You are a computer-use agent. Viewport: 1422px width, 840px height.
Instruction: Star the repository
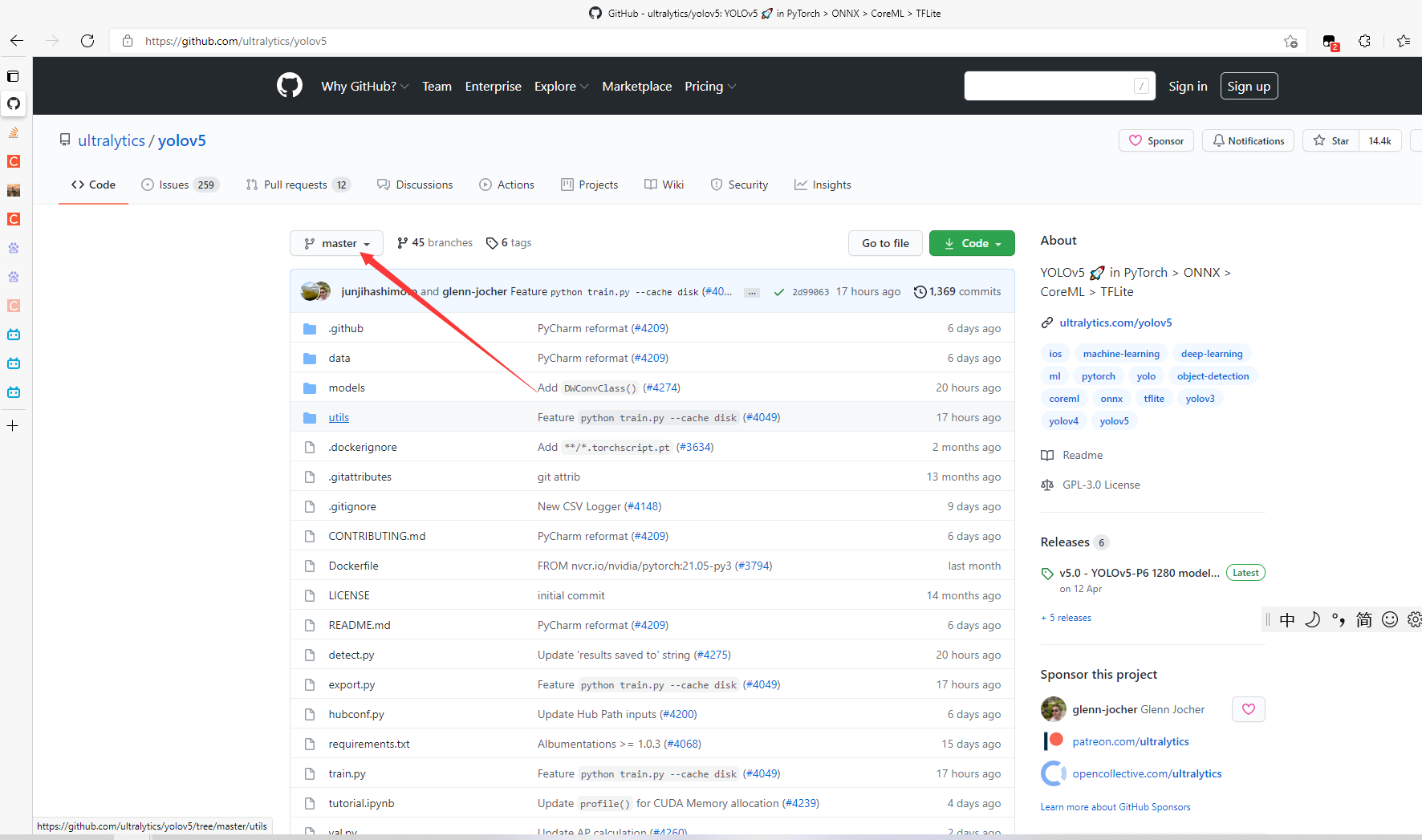pyautogui.click(x=1331, y=140)
